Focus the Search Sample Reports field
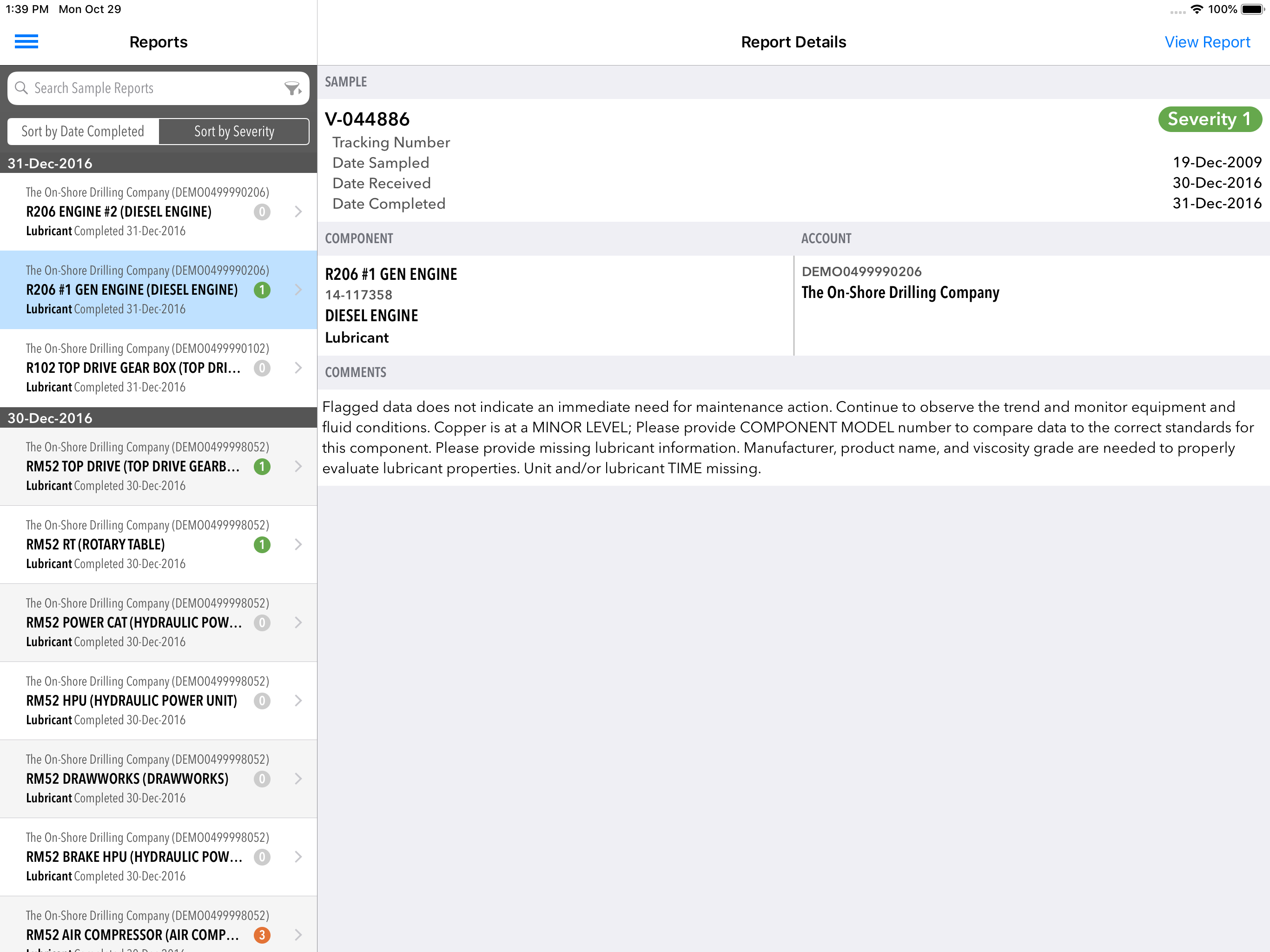 159,88
